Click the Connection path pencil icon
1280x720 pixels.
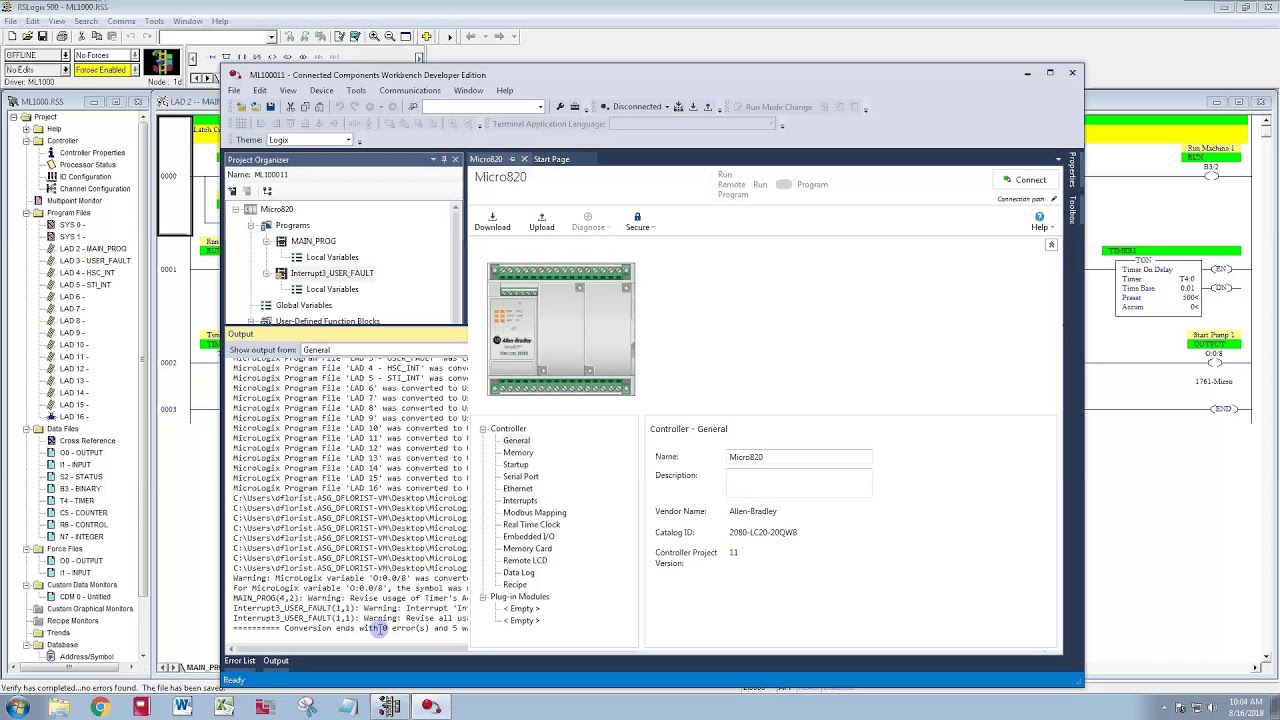[1053, 199]
